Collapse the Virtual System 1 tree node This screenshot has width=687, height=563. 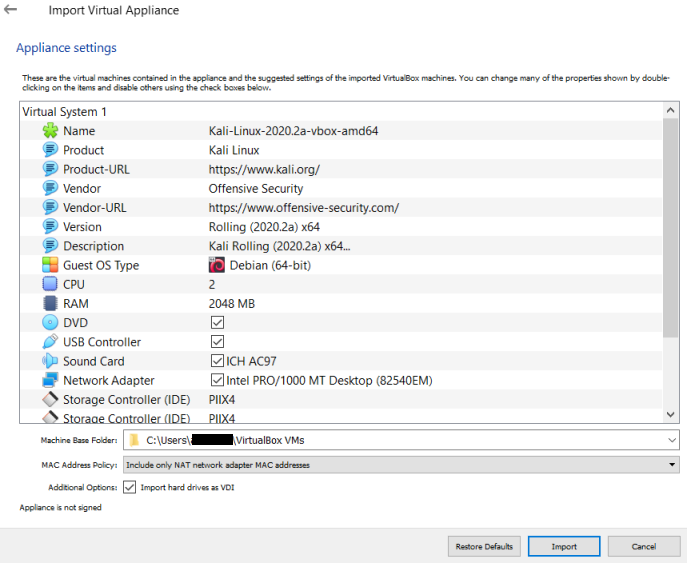(x=64, y=112)
